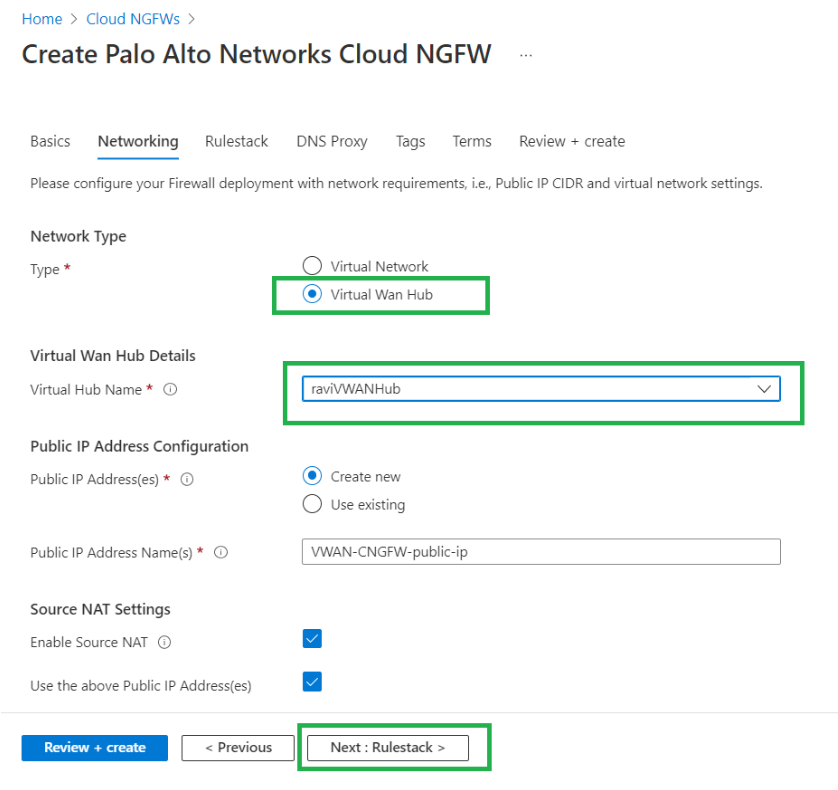
Task: Open the Rulestack tab
Action: click(236, 141)
